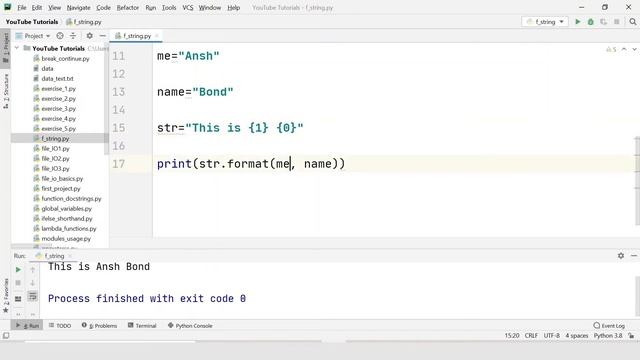The width and height of the screenshot is (640, 360).
Task: Open the TODO tool window
Action: [x=60, y=326]
